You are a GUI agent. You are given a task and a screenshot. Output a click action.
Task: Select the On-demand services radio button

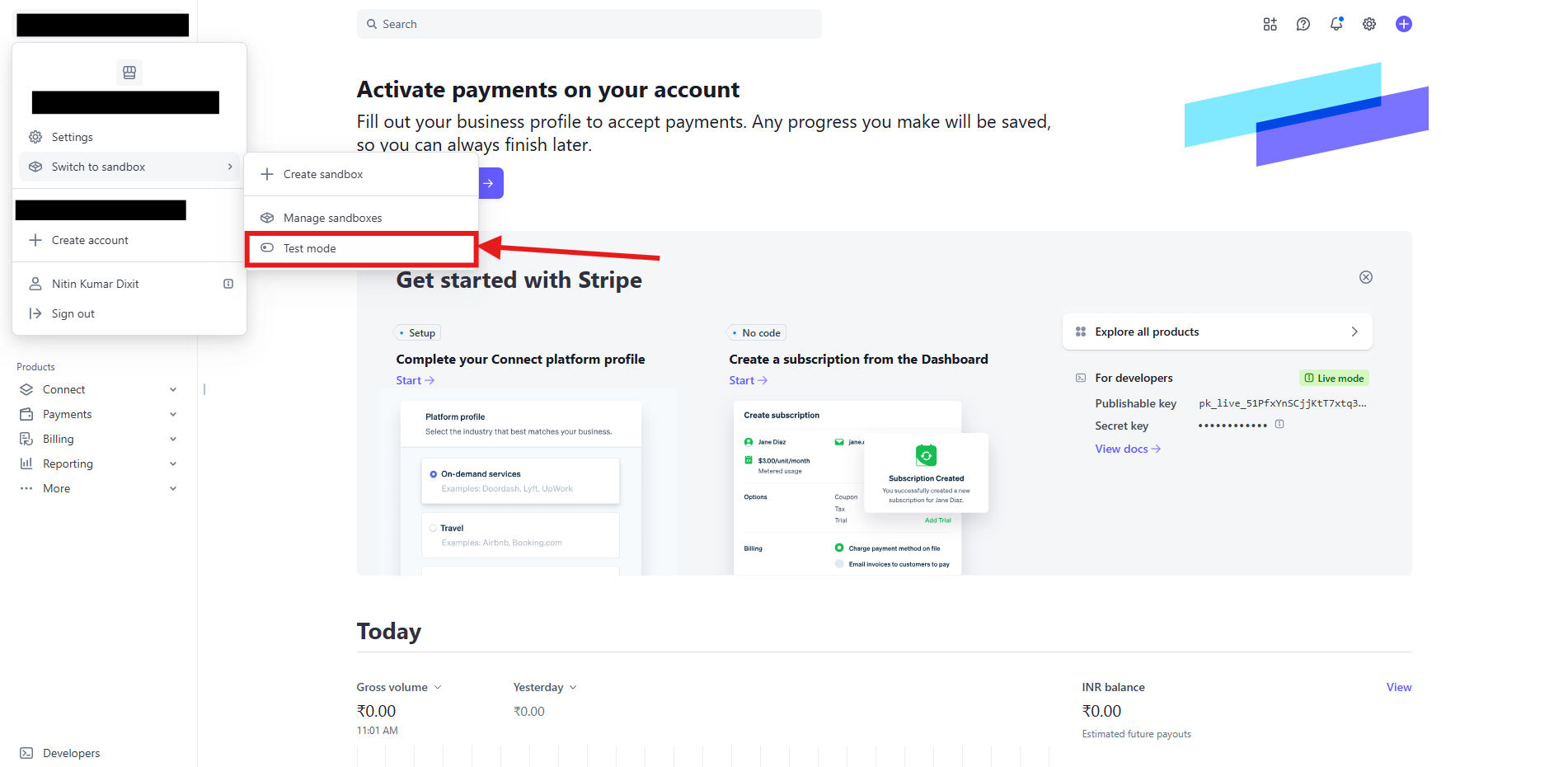click(434, 474)
